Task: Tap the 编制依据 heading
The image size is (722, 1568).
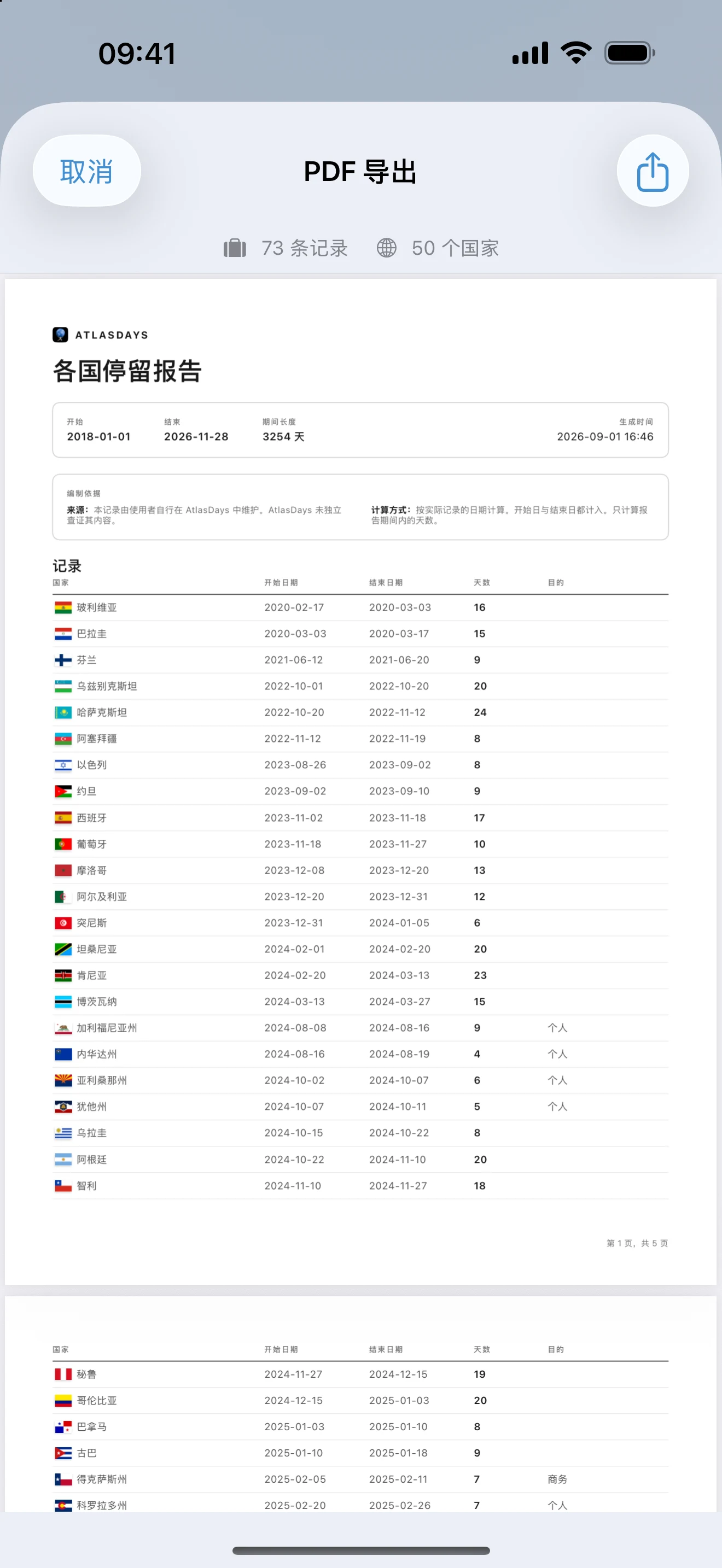Action: 84,493
